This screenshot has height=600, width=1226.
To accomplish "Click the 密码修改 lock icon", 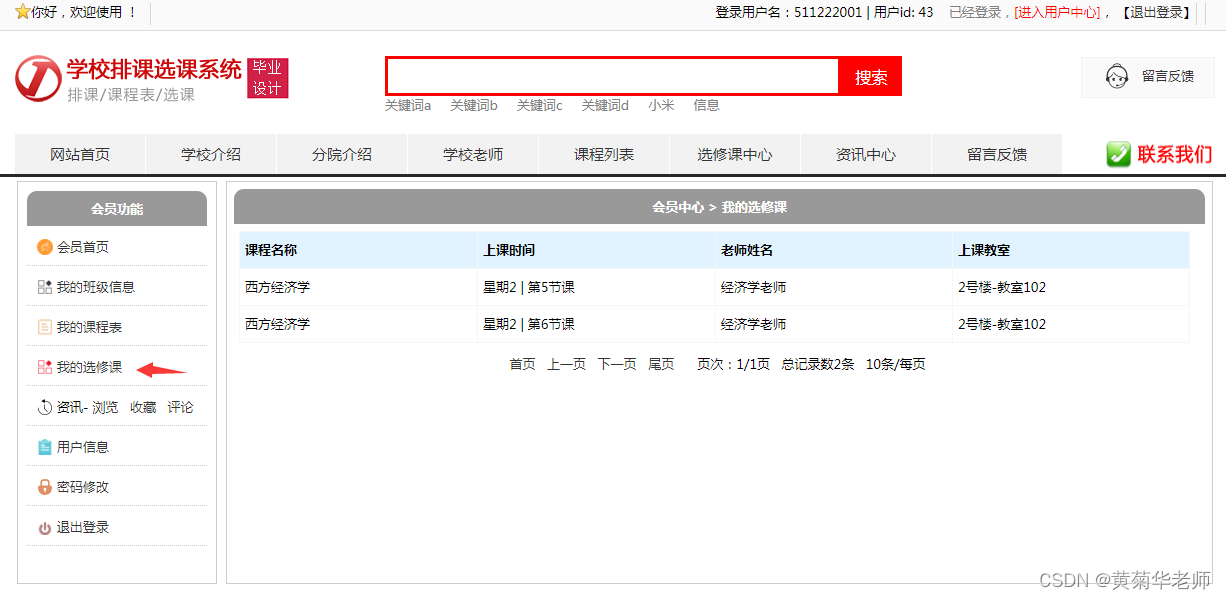I will pos(45,487).
